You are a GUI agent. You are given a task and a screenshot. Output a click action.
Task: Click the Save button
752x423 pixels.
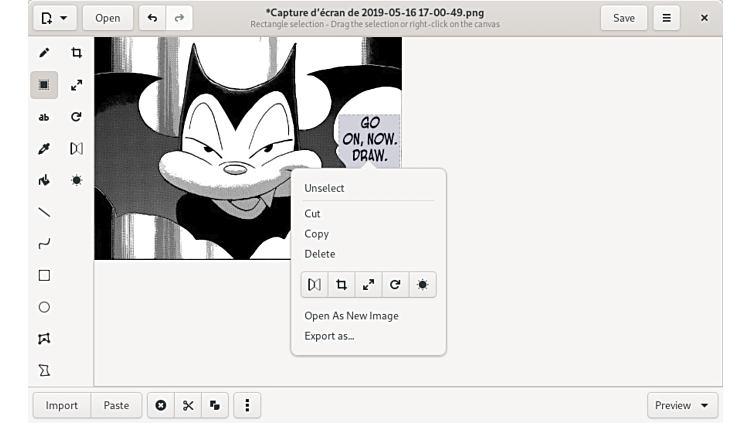tap(623, 18)
